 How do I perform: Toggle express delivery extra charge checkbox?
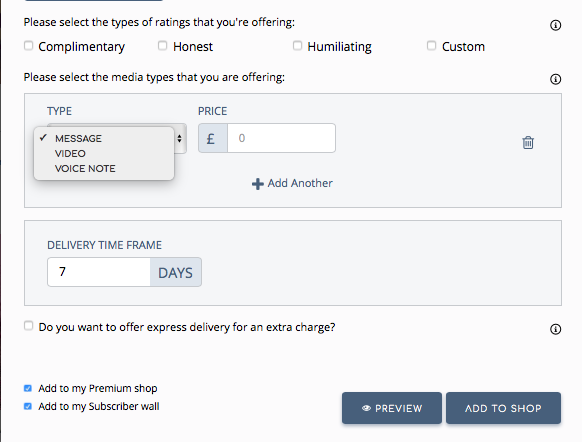28,326
